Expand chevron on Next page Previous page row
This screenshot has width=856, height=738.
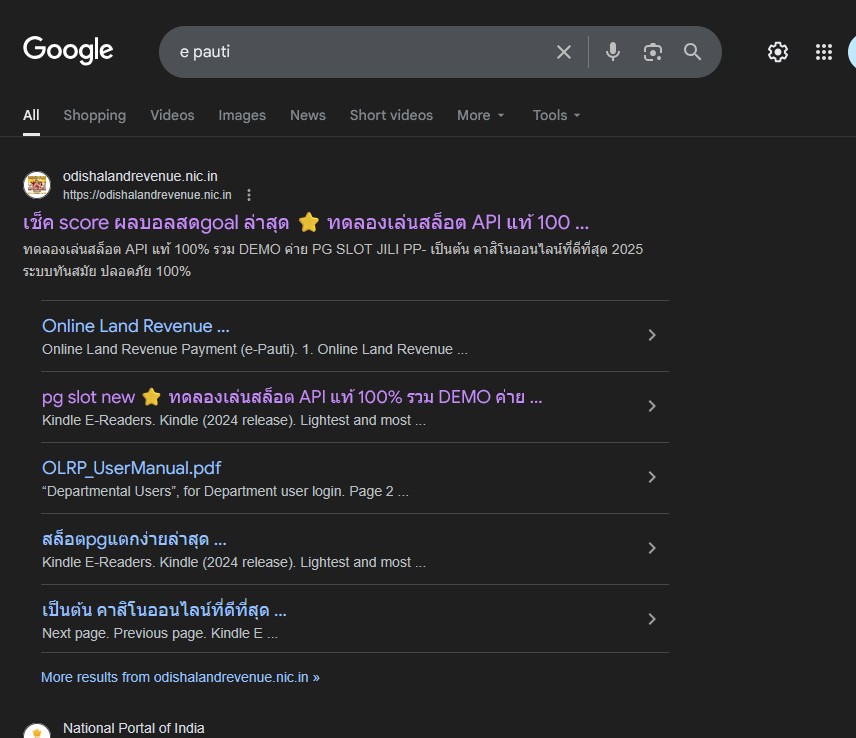click(652, 619)
